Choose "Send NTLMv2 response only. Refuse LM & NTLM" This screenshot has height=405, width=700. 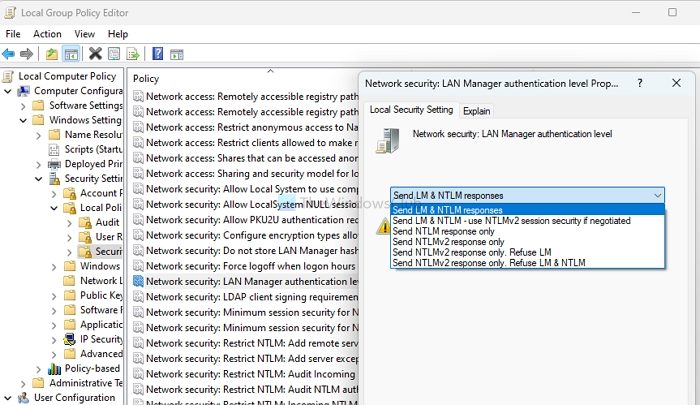tap(489, 262)
